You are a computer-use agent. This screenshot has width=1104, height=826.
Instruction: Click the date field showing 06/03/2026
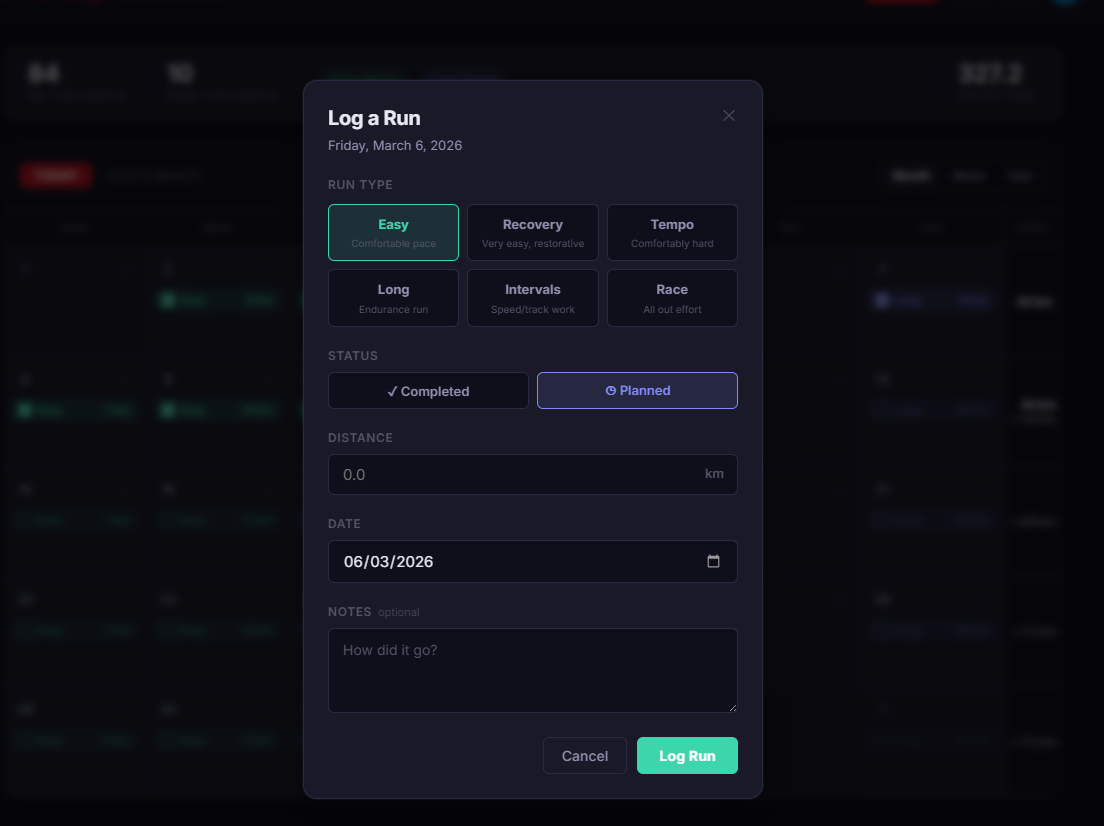(x=532, y=561)
